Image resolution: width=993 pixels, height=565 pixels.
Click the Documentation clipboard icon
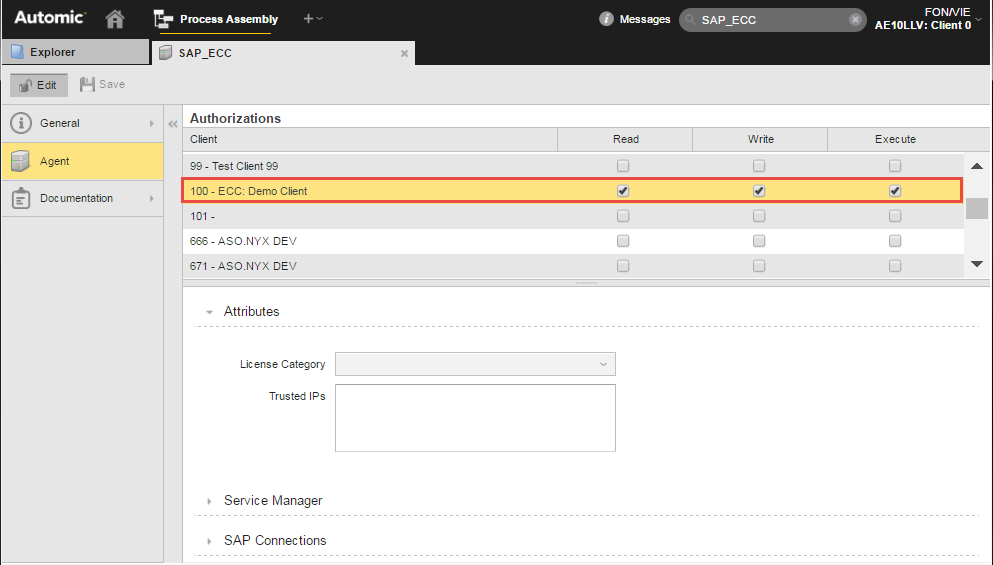(x=21, y=198)
